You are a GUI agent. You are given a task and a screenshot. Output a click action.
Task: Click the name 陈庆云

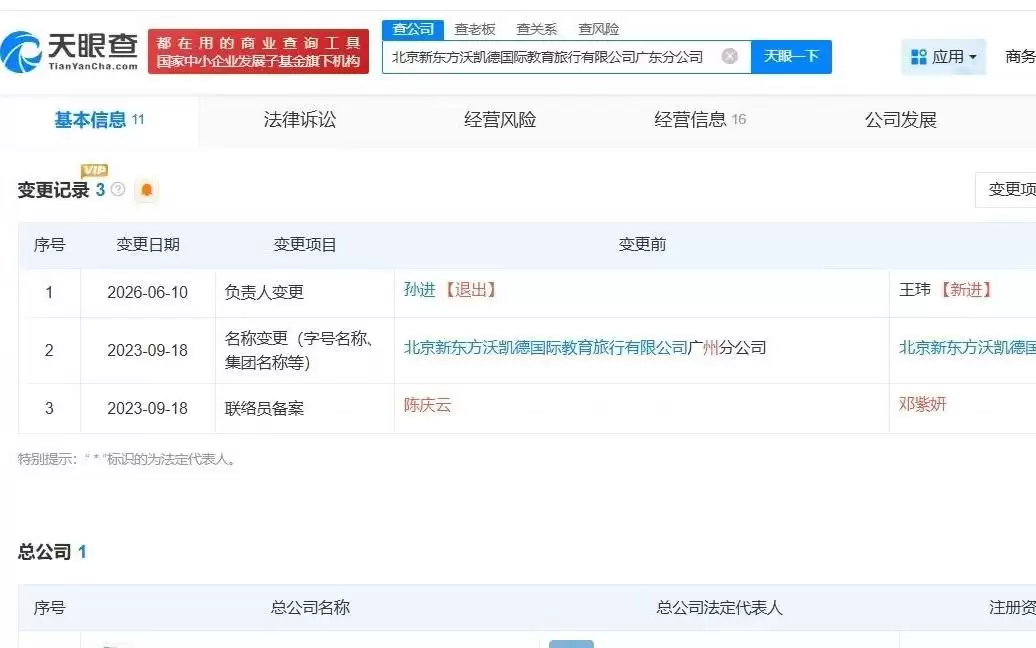[427, 405]
